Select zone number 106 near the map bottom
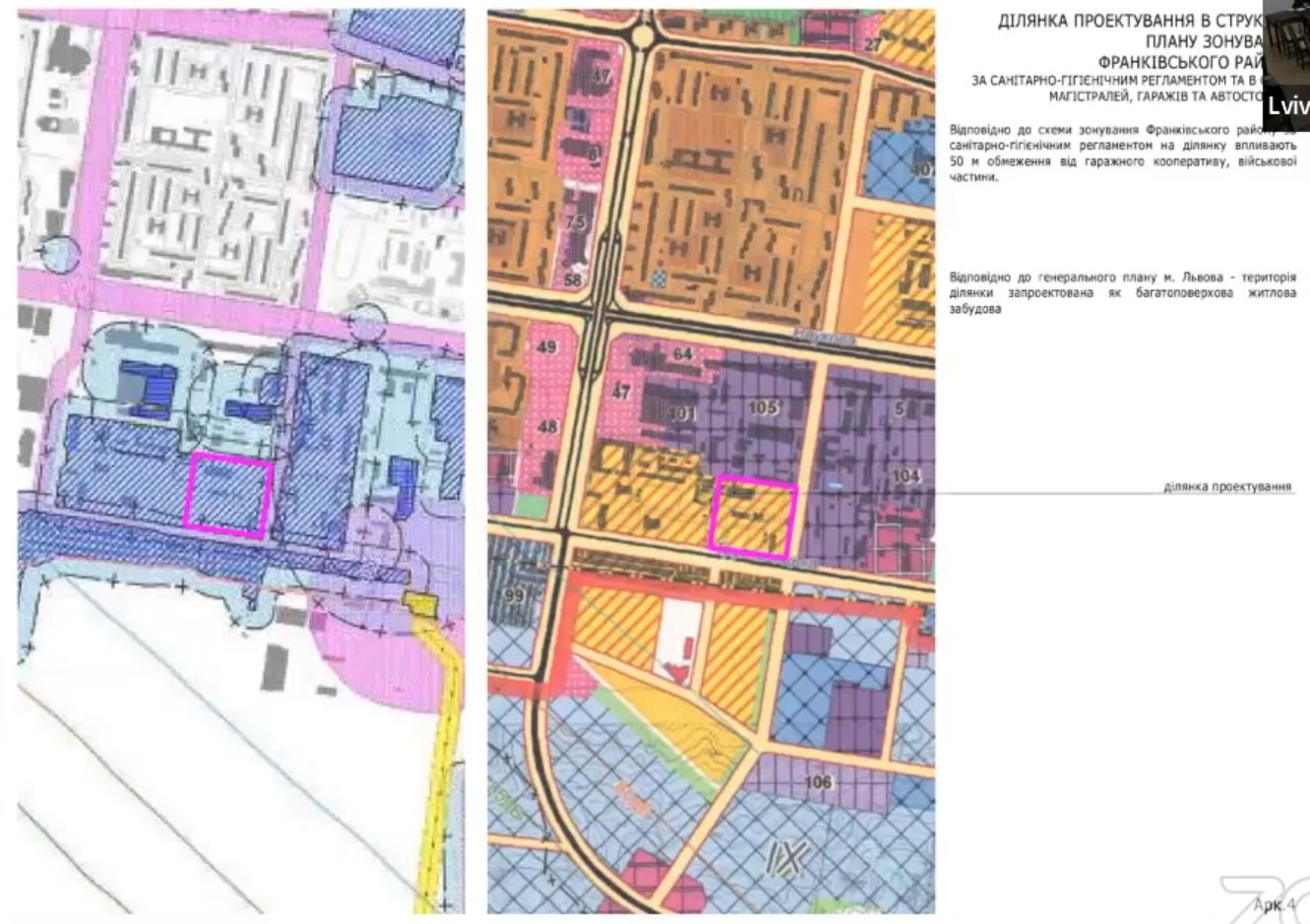Viewport: 1310px width, 924px height. pyautogui.click(x=818, y=782)
